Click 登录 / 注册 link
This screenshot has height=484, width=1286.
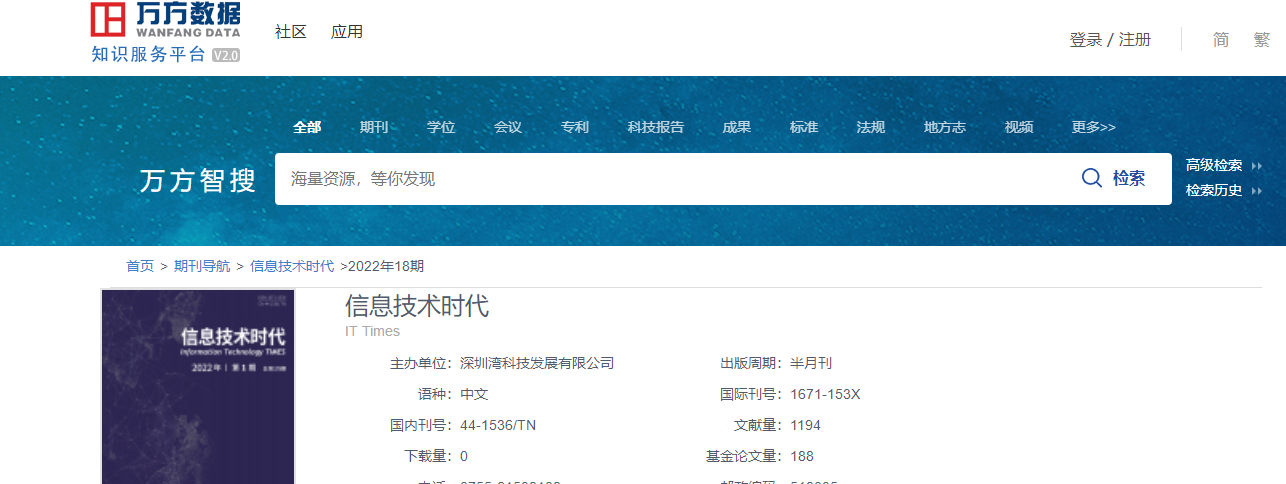pos(1110,40)
